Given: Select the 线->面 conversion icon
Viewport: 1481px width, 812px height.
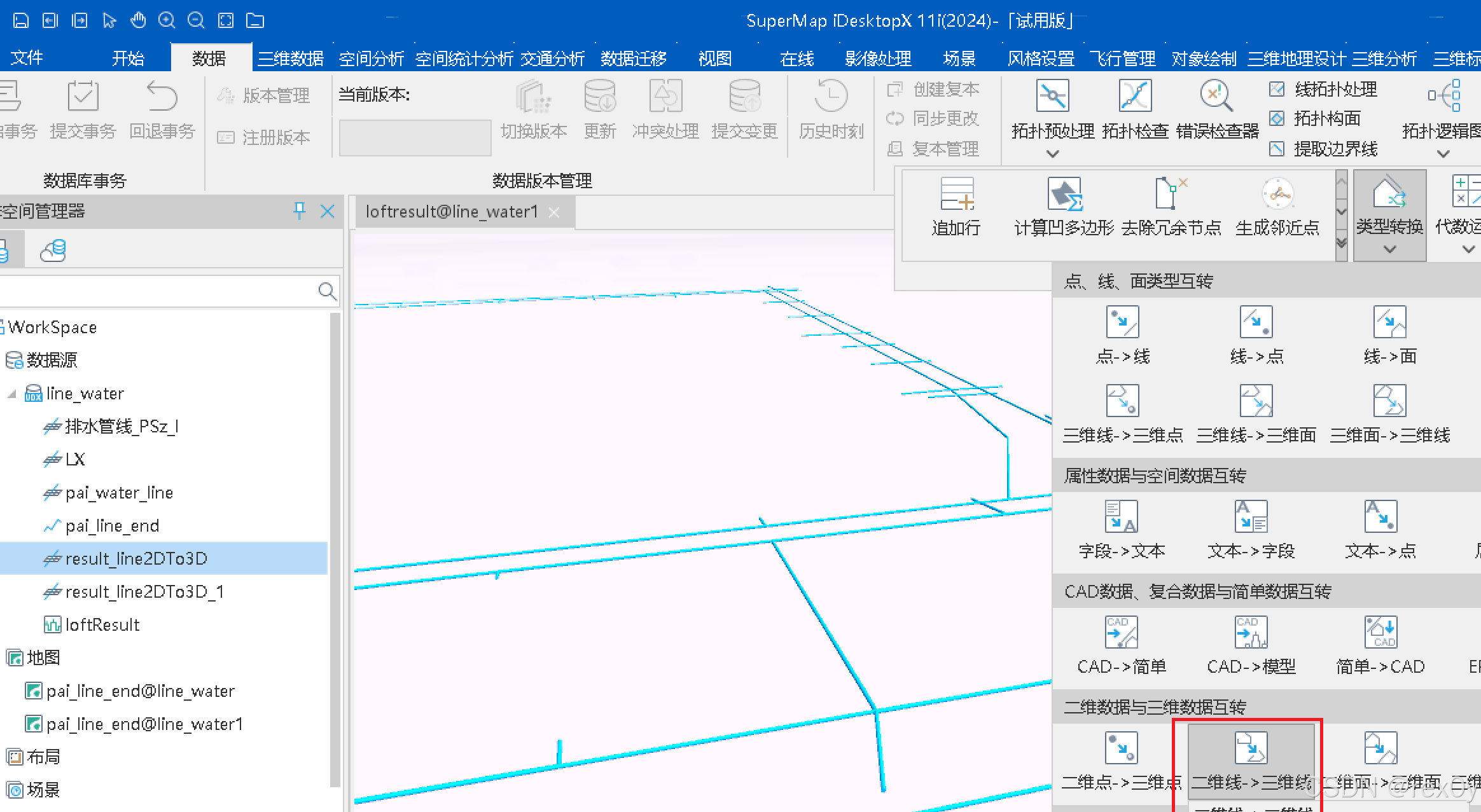Looking at the screenshot, I should (x=1389, y=323).
